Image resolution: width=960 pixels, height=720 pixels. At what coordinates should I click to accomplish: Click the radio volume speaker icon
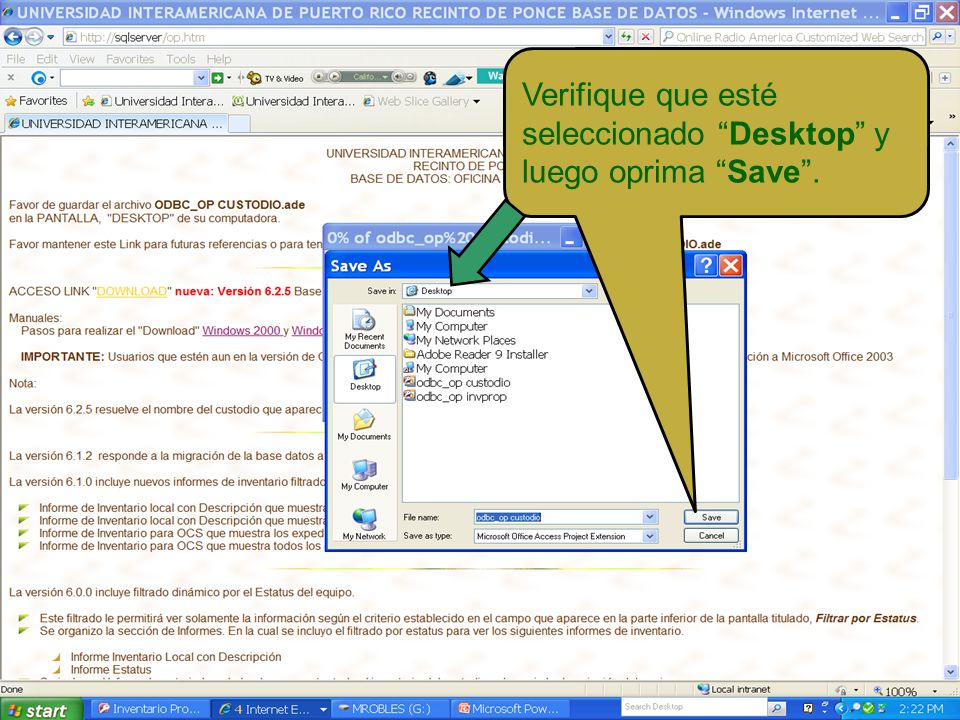pos(399,77)
